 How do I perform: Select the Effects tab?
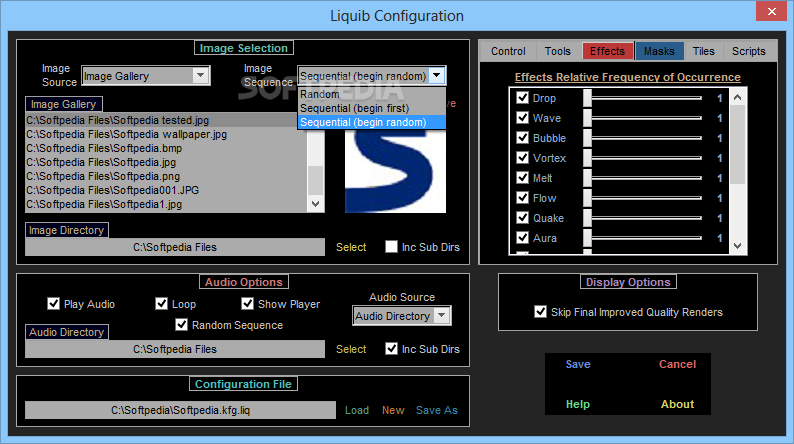coord(607,51)
